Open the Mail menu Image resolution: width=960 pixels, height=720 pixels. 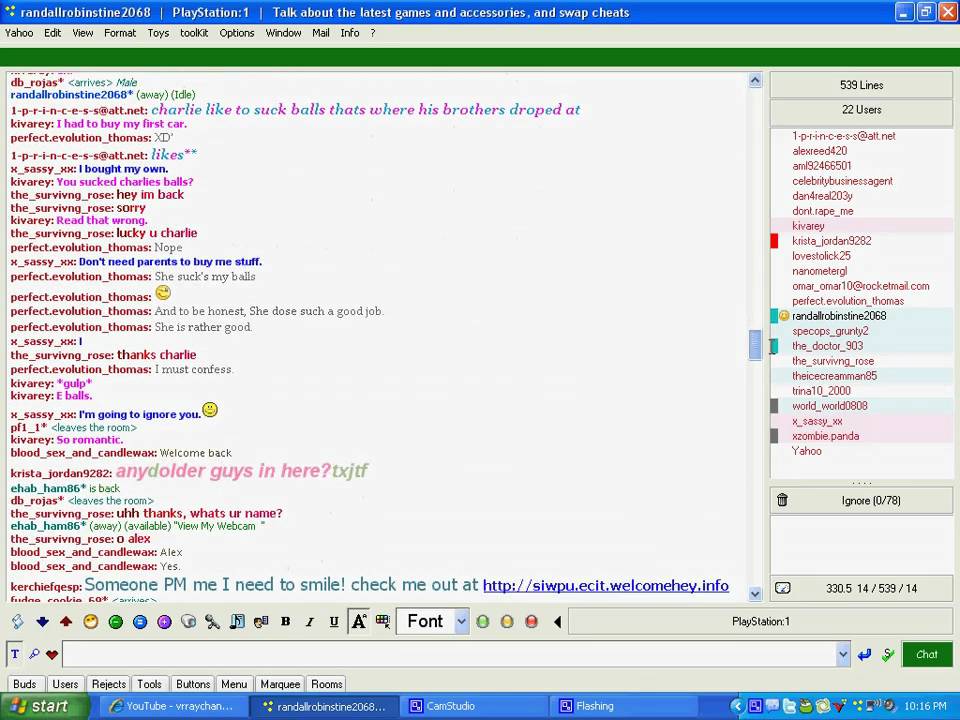321,33
